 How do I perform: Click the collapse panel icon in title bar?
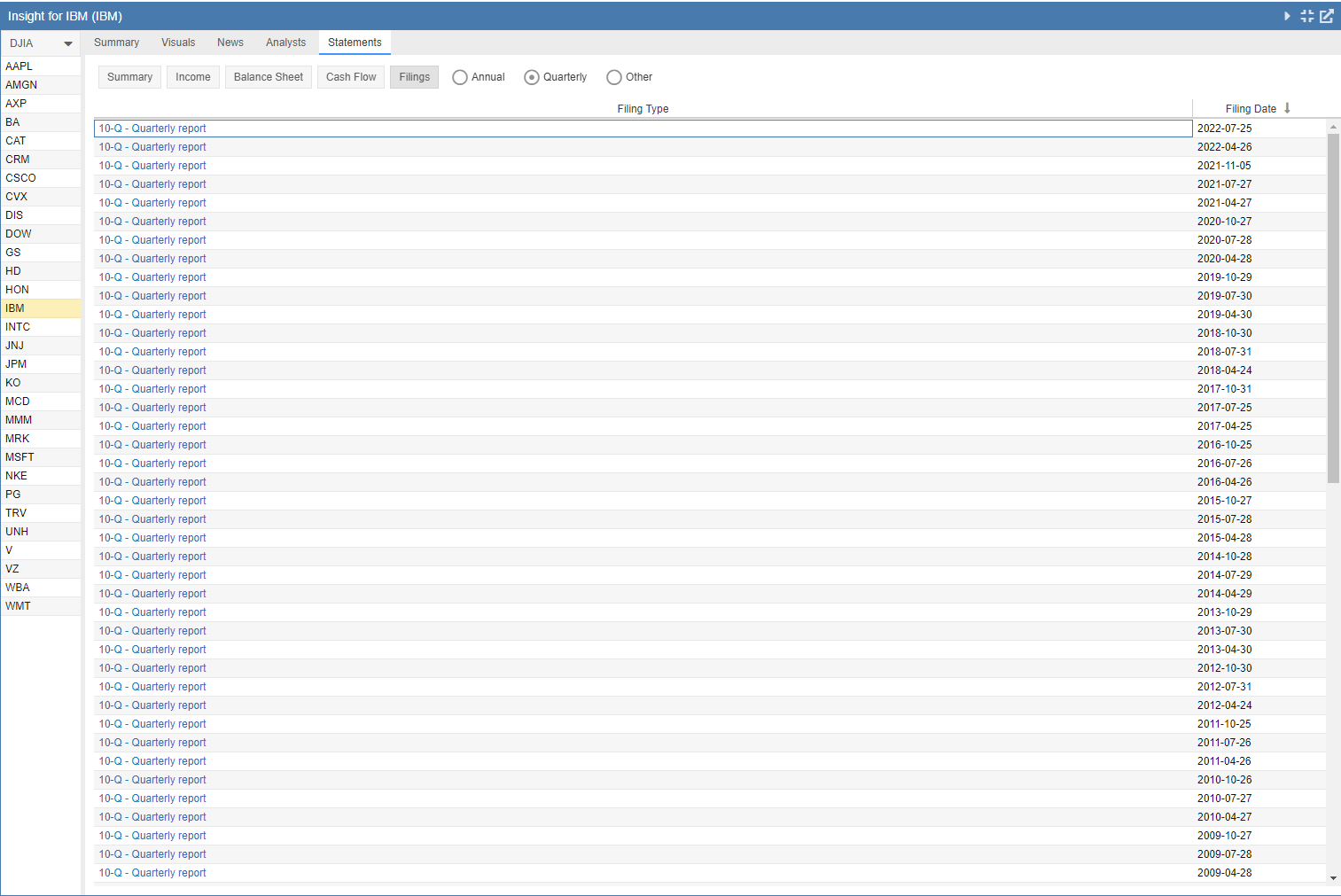[x=1307, y=16]
